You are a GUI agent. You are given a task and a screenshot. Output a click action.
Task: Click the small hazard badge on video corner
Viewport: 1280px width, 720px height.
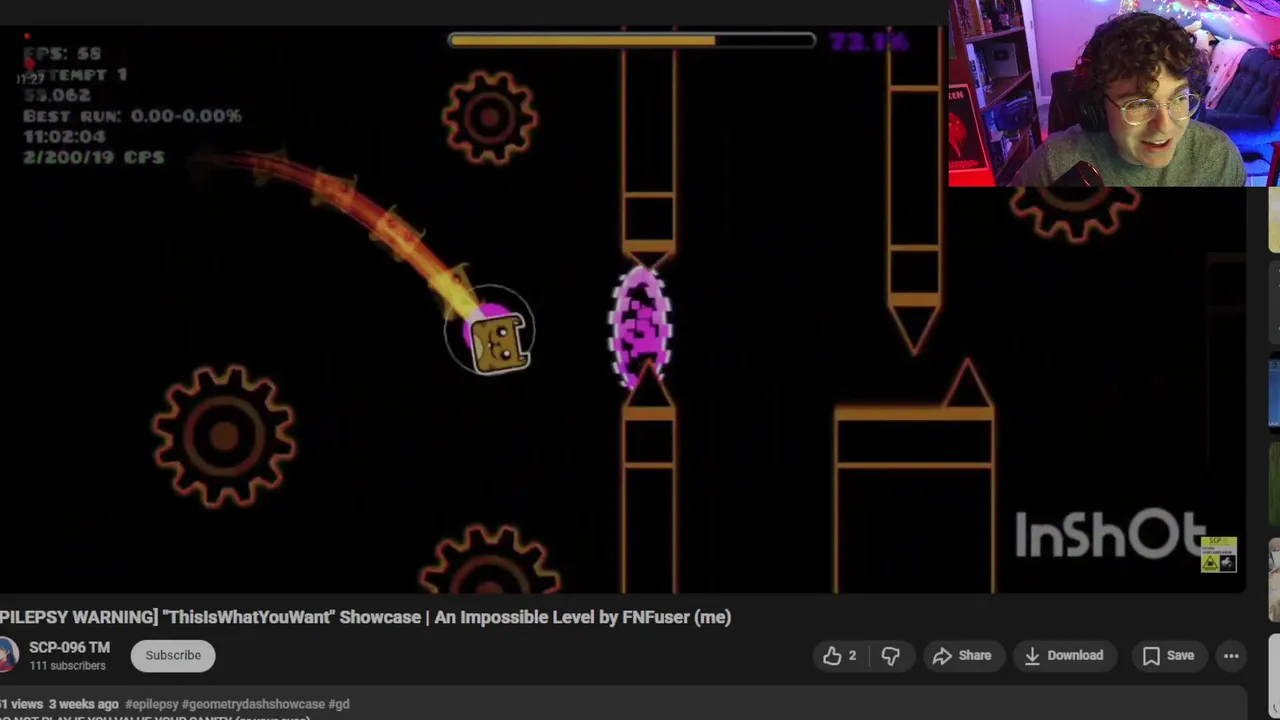click(1219, 555)
